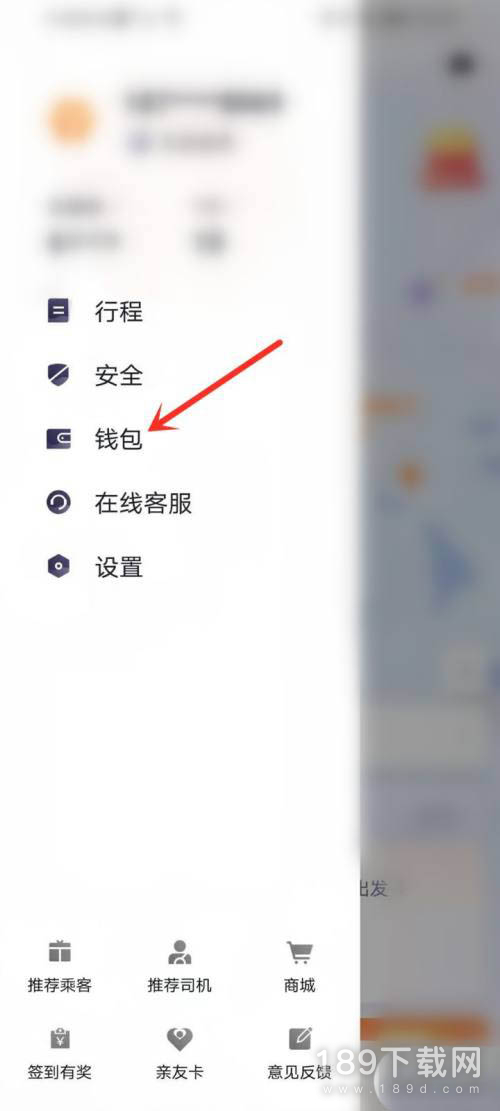Tap the 亲友卡 heart icon

[x=179, y=1039]
